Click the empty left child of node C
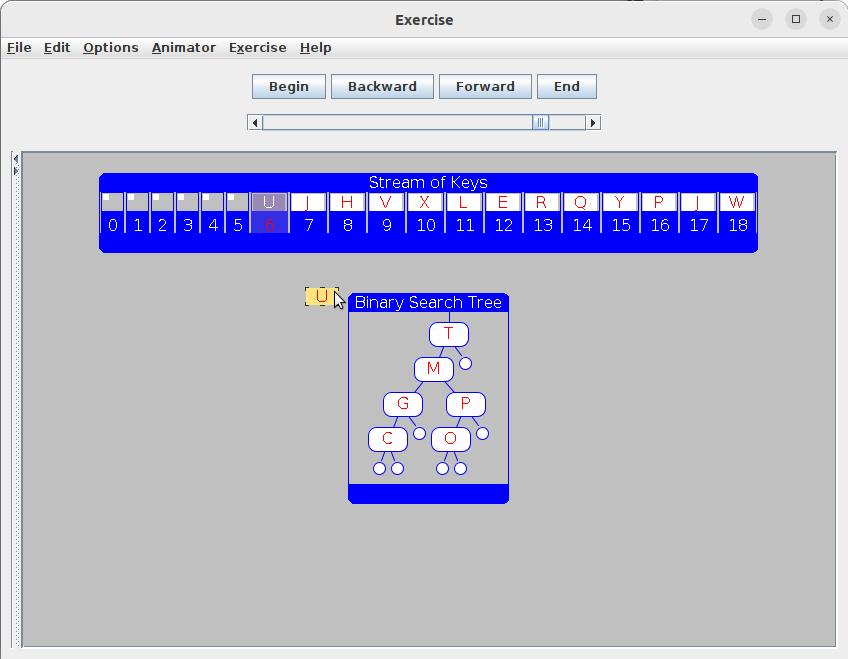This screenshot has height=659, width=848. point(379,468)
